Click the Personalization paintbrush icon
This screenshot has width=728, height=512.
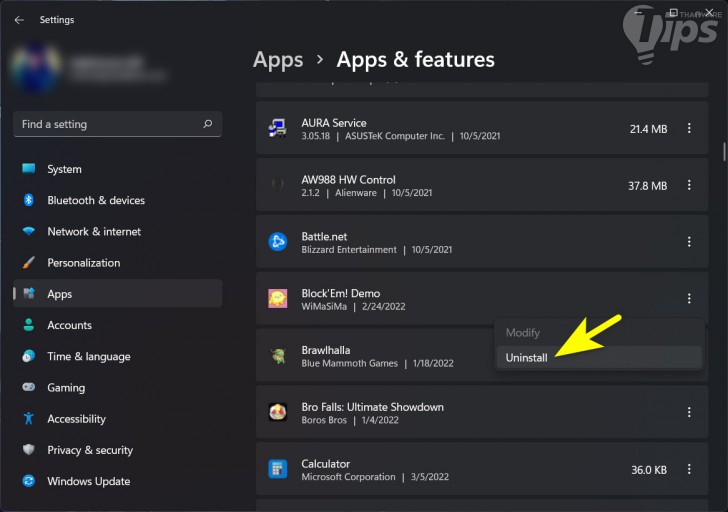tap(29, 262)
